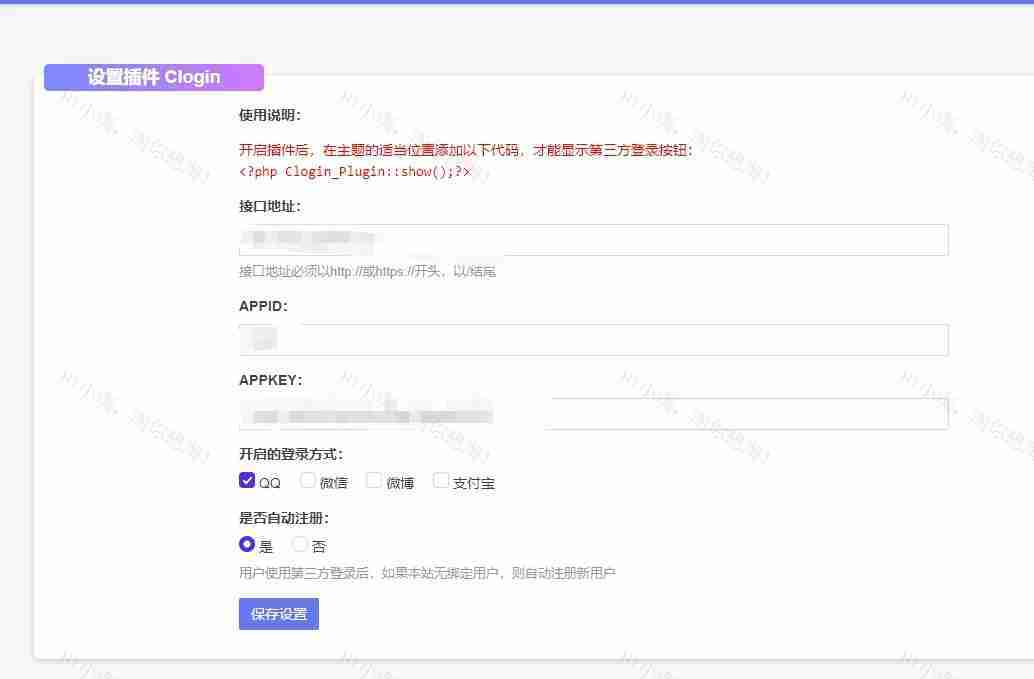
Task: Tick the 微博 login checkbox
Action: (374, 481)
